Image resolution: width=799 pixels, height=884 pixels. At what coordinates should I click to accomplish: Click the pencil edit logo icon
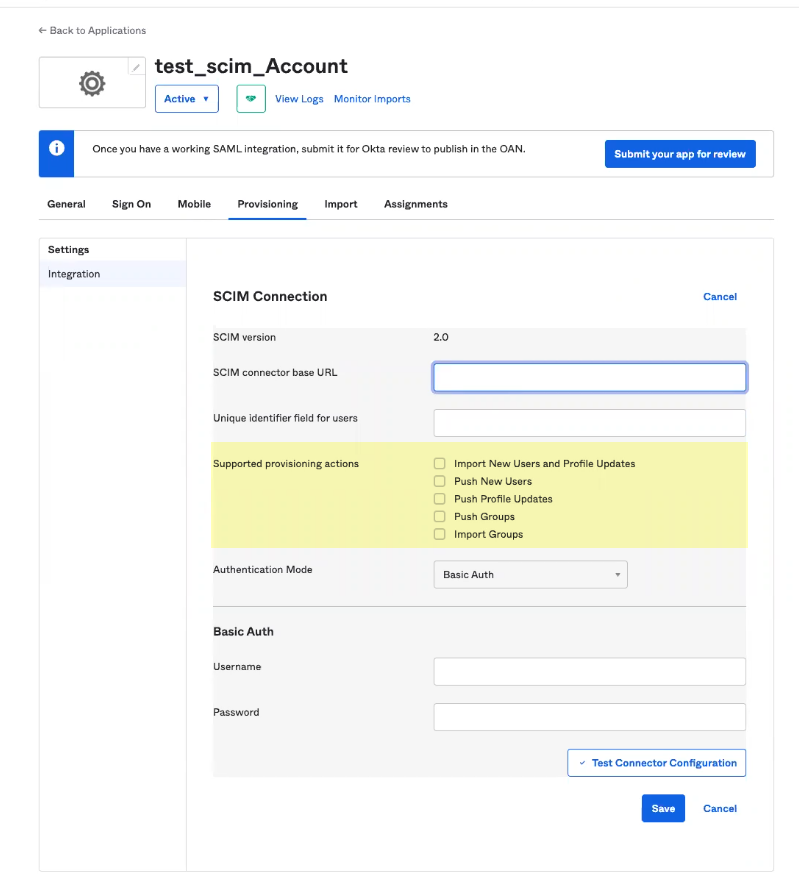point(136,67)
